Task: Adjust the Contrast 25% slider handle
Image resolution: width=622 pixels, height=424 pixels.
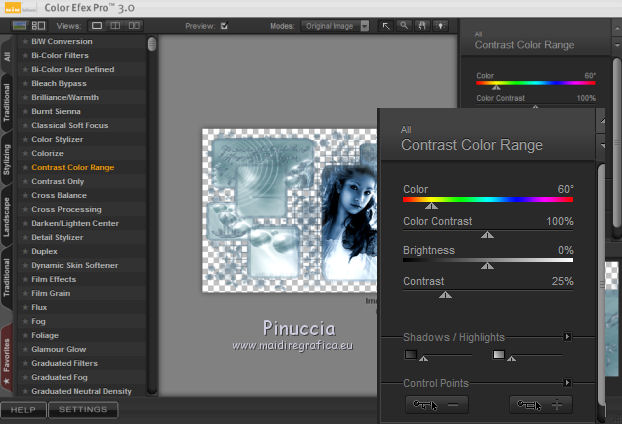Action: click(445, 294)
